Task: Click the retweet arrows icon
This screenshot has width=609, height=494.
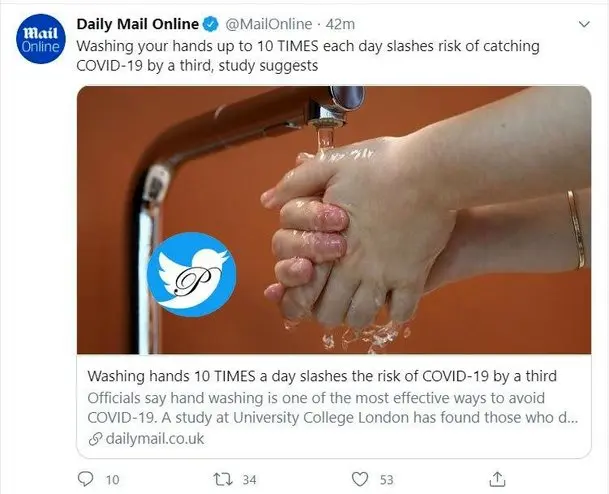Action: point(224,479)
